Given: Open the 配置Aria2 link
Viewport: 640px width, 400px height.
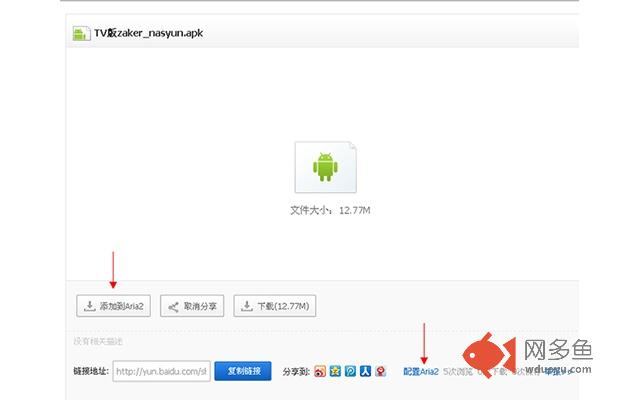Looking at the screenshot, I should (x=421, y=371).
